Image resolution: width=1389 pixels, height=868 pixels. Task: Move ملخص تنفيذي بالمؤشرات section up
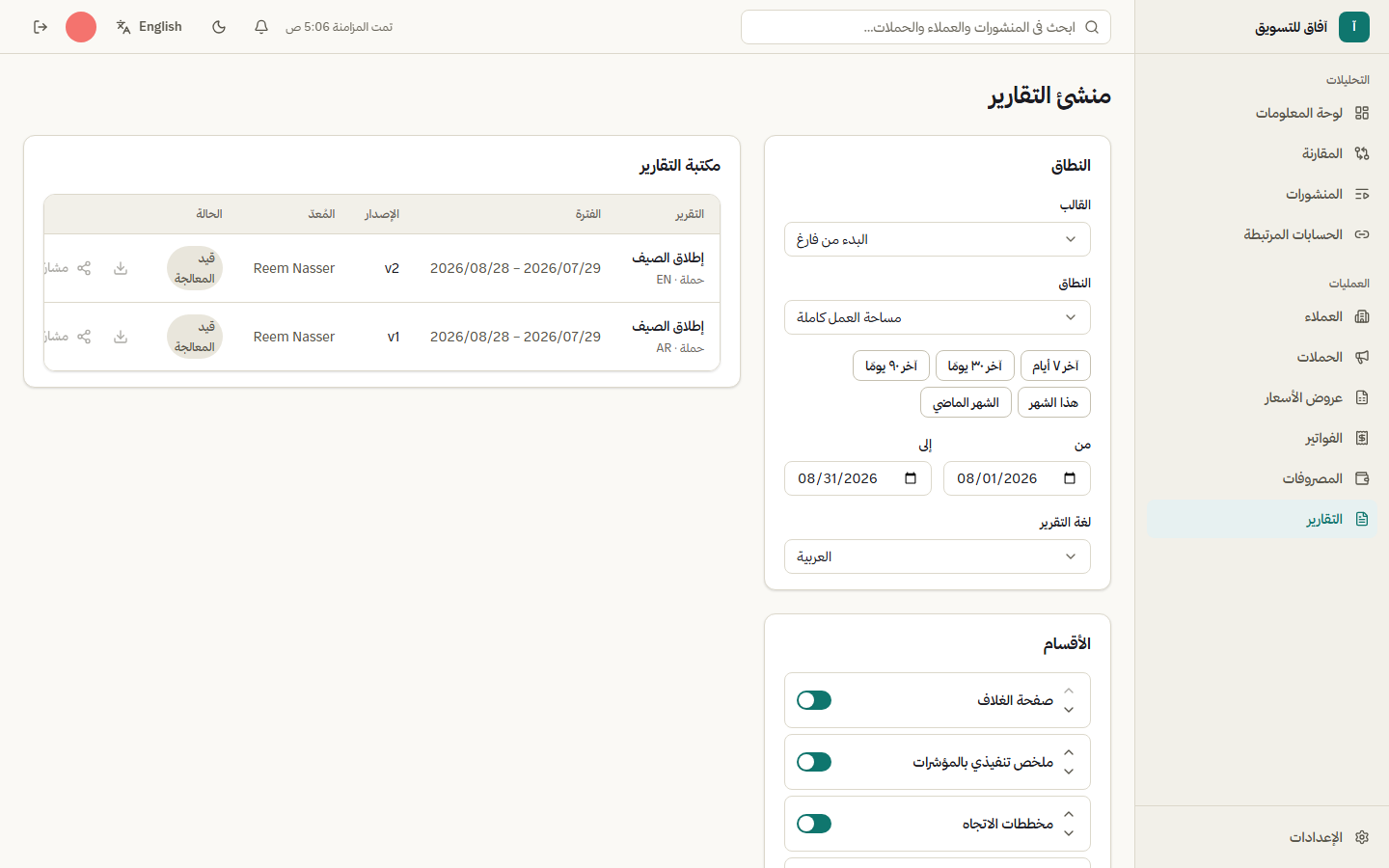(1069, 752)
